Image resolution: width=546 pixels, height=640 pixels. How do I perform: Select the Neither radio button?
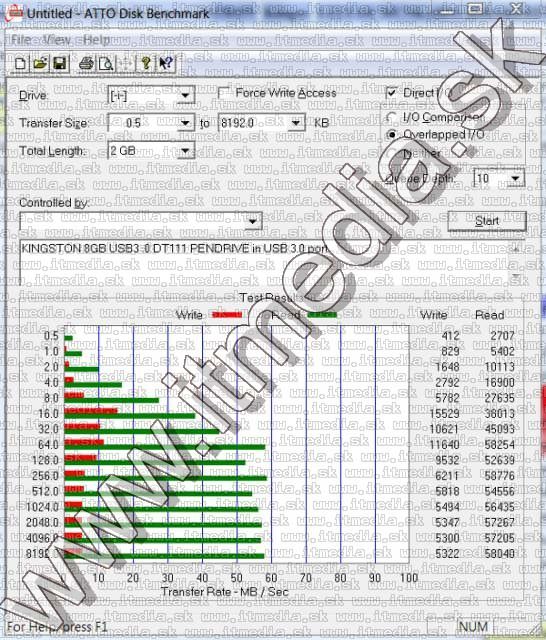(x=391, y=153)
